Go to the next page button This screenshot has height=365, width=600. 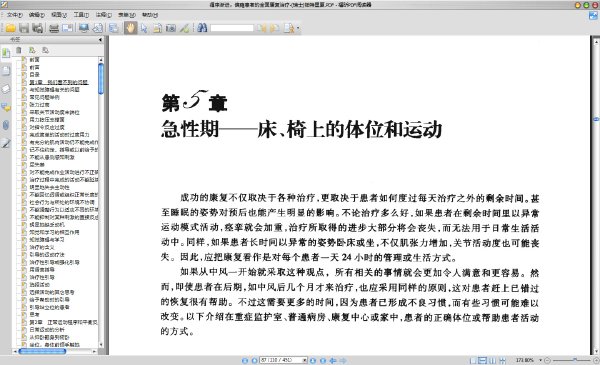[313, 360]
